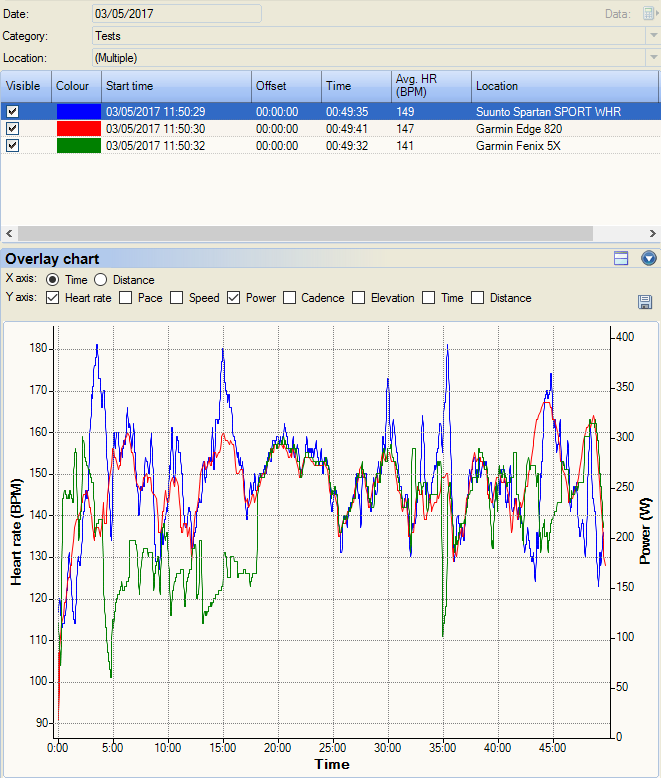Viewport: 661px width, 778px height.
Task: Click the Data icon beside the date
Action: (x=649, y=14)
